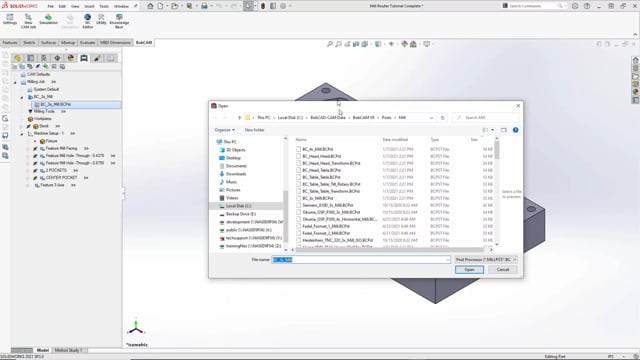The height and width of the screenshot is (360, 640).
Task: Click the Search Mill box in dialog
Action: pyautogui.click(x=486, y=118)
